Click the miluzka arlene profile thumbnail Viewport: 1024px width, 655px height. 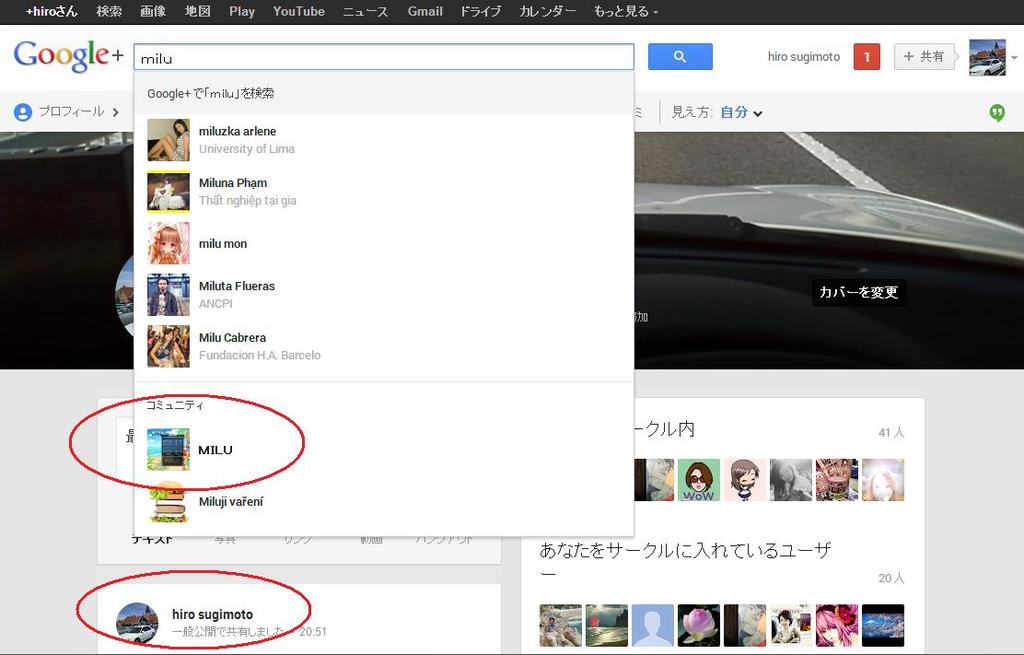[x=168, y=140]
